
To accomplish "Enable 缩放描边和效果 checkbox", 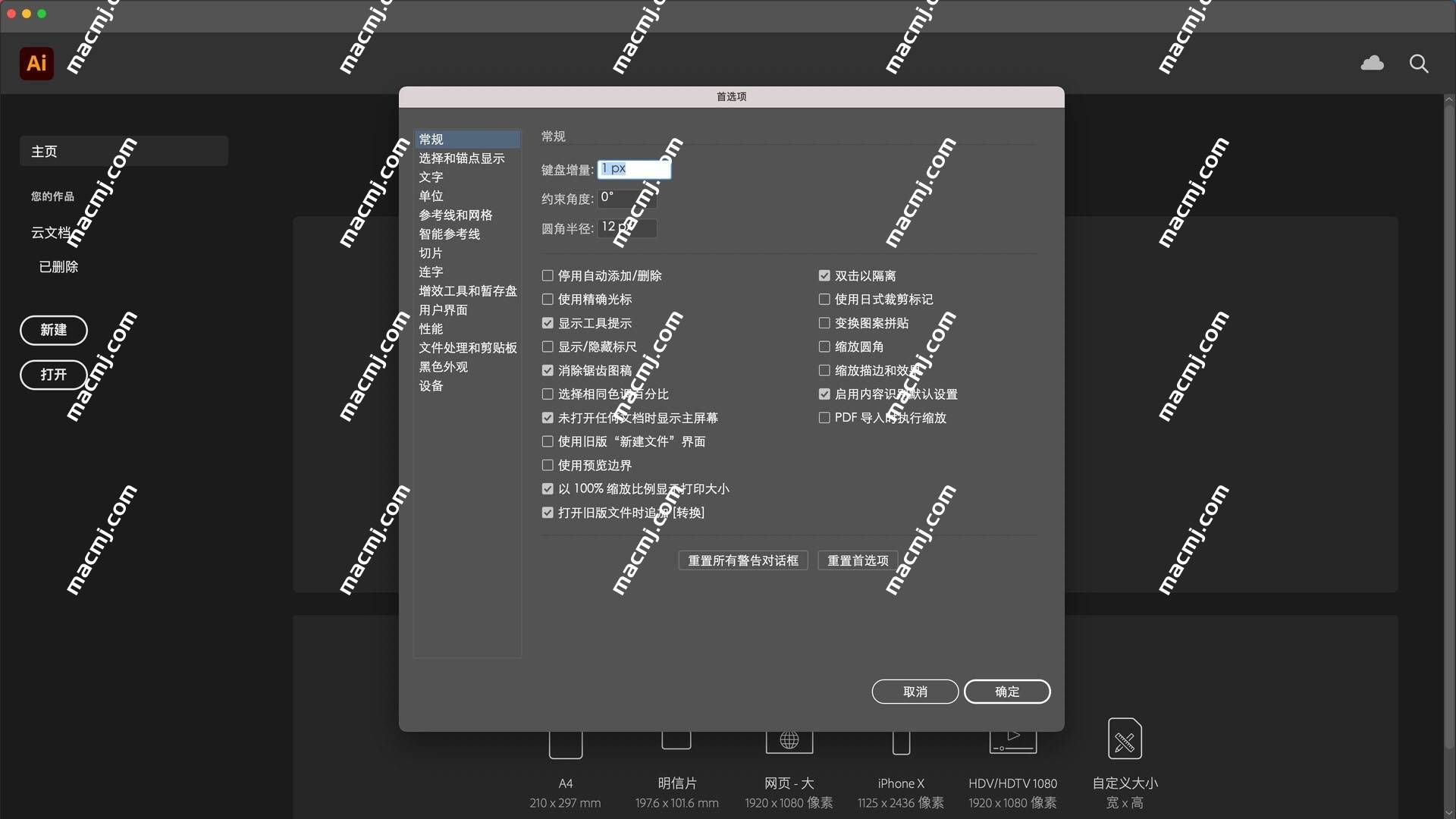I will click(824, 371).
